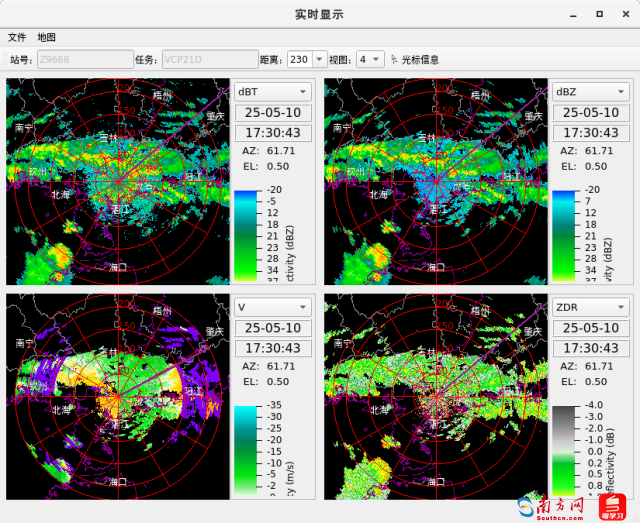Click the EL value in dBZ panel
This screenshot has height=523, width=640.
coord(596,167)
